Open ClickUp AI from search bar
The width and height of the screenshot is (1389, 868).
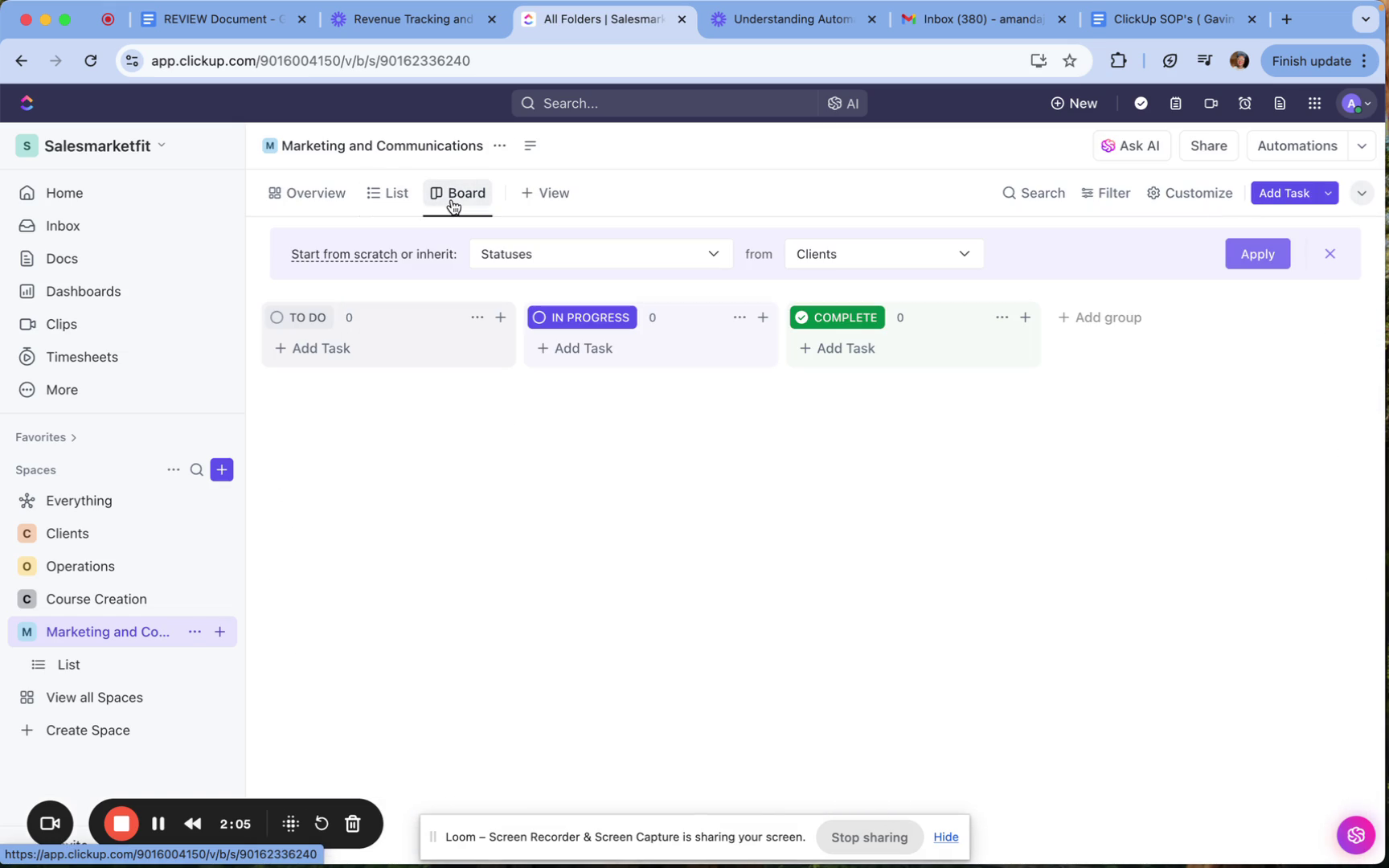click(843, 103)
